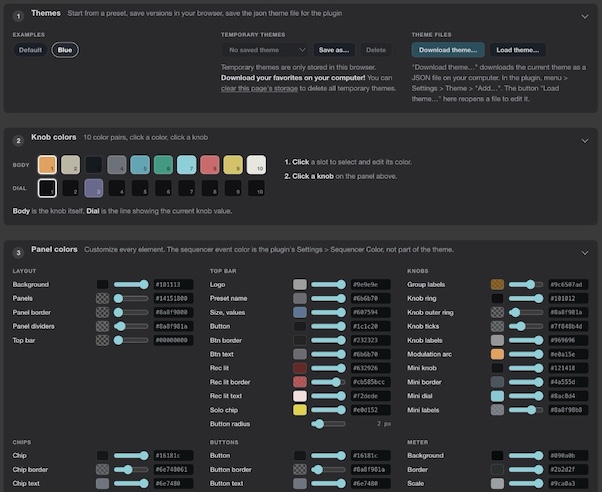Edit the Layout Background hex field #101113

point(173,285)
